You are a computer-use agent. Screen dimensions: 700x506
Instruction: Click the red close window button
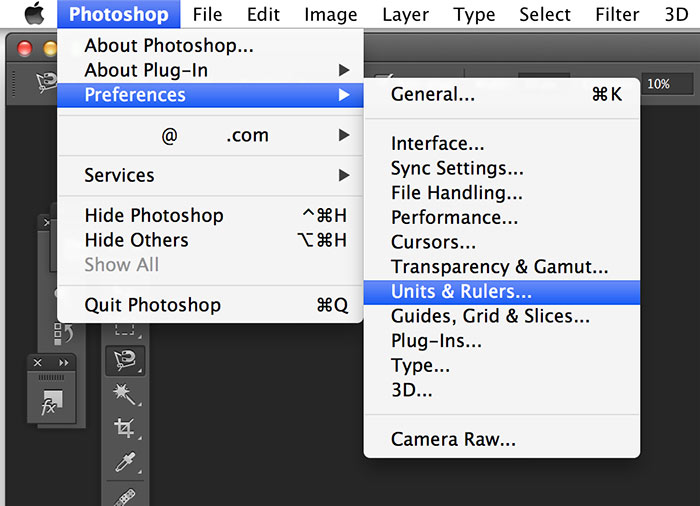[x=25, y=48]
